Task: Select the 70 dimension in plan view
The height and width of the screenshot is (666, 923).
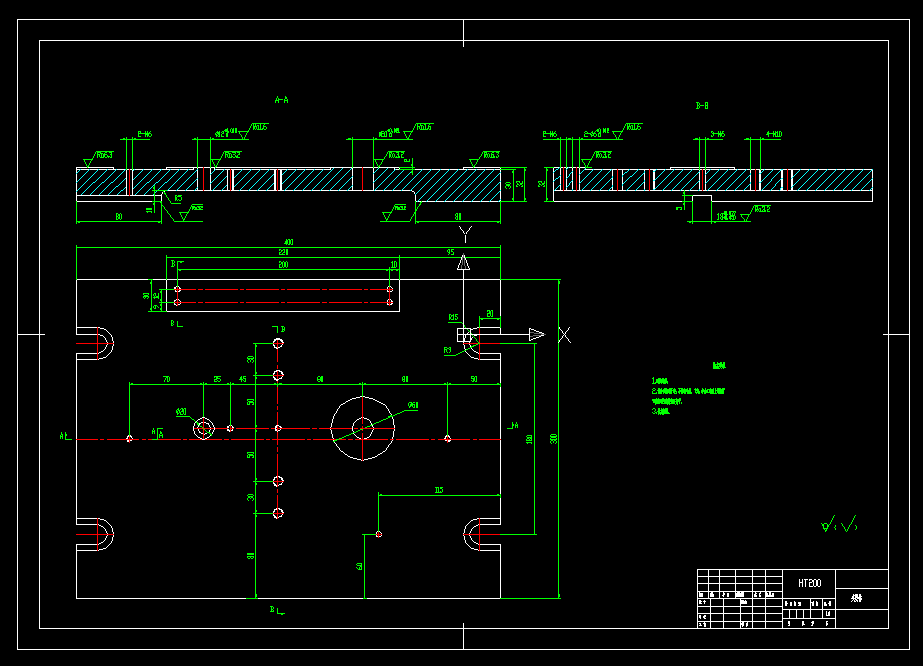Action: 167,379
